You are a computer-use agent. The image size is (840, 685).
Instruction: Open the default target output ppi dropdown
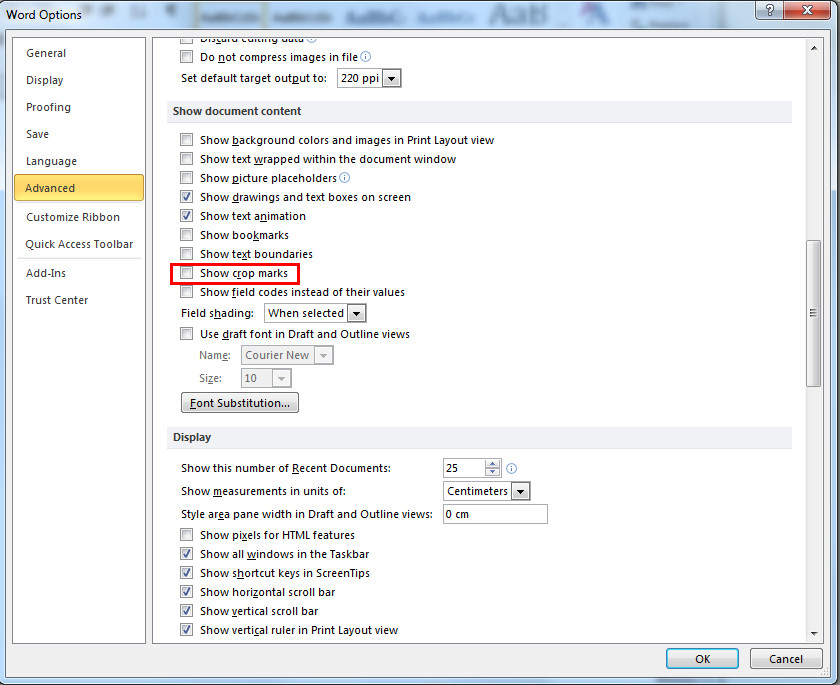(392, 78)
